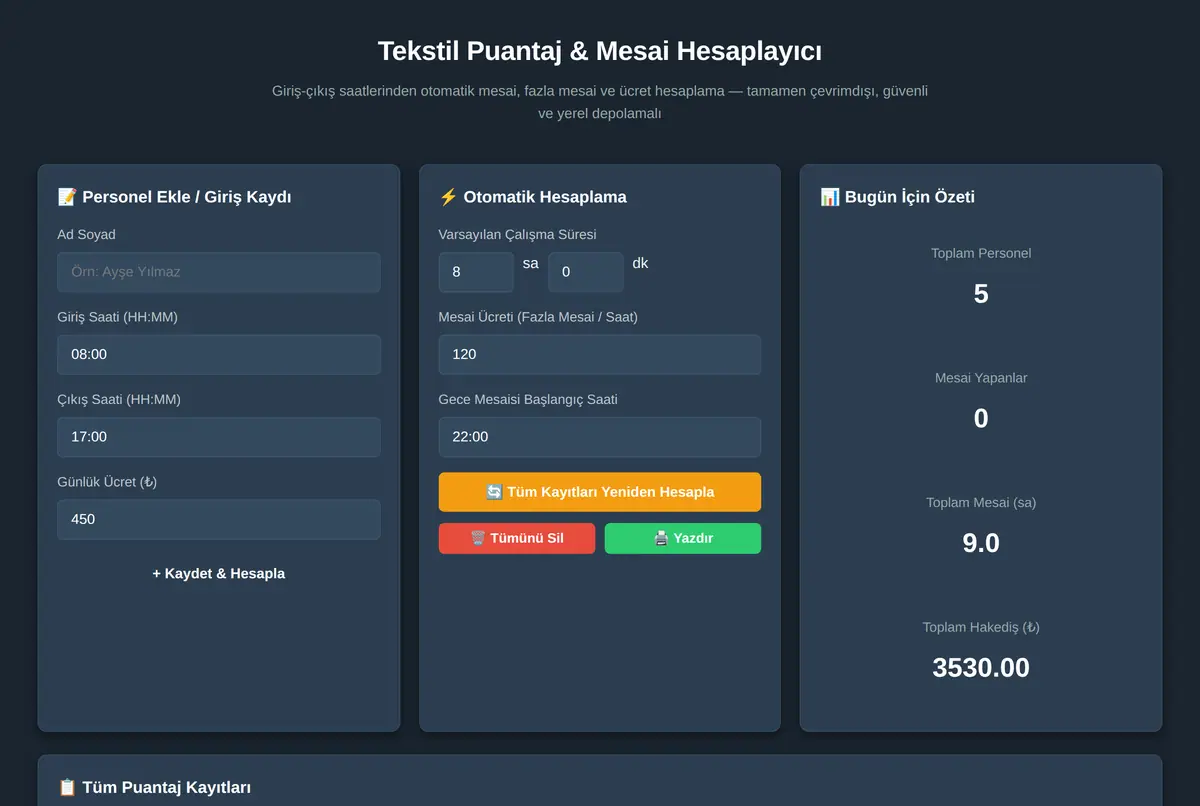This screenshot has width=1200, height=806.
Task: Select the Çıkış Saati field showing 17:00
Action: point(219,437)
